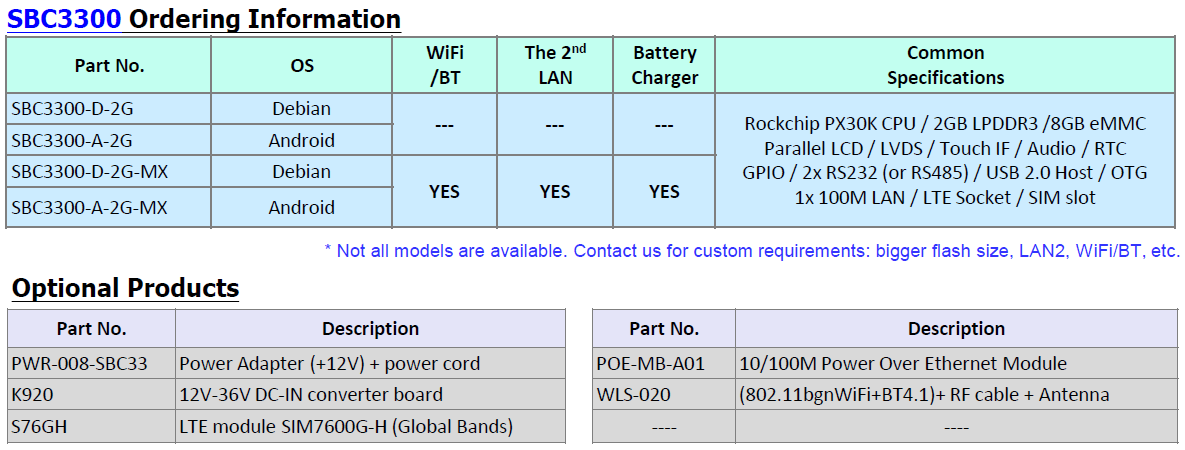Screen dimensions: 1185x450
Task: Select the POE-MB-A01 part number cell
Action: tap(664, 364)
